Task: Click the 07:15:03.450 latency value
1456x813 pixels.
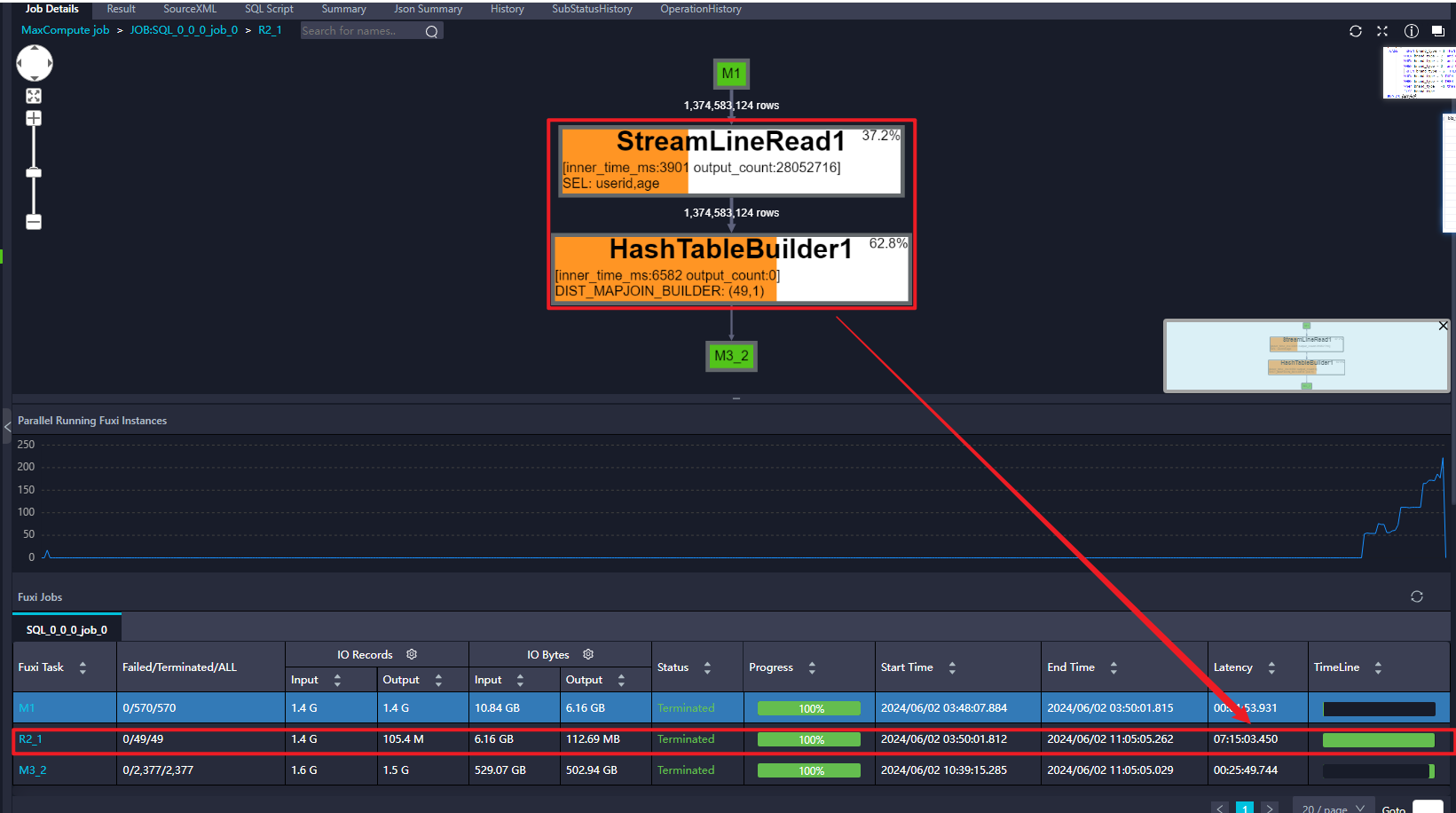Action: [1246, 739]
